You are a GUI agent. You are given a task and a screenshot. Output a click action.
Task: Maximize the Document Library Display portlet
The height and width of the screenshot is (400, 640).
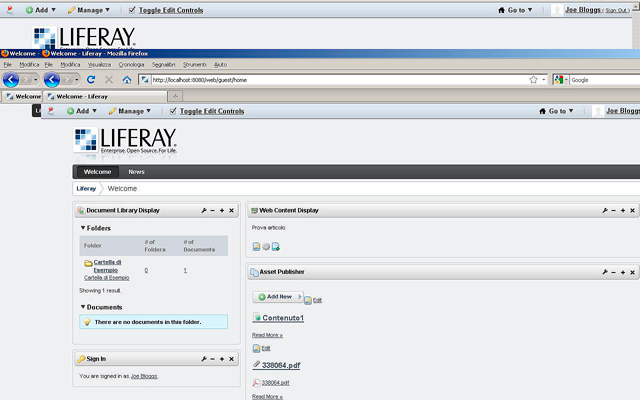point(222,211)
